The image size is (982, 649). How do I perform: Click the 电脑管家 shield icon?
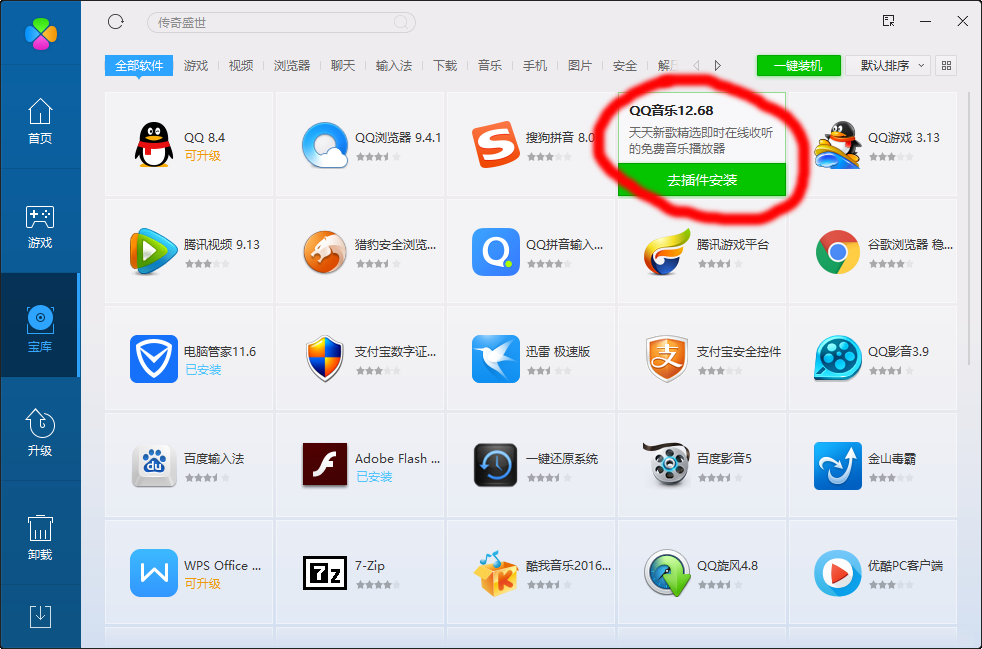153,359
